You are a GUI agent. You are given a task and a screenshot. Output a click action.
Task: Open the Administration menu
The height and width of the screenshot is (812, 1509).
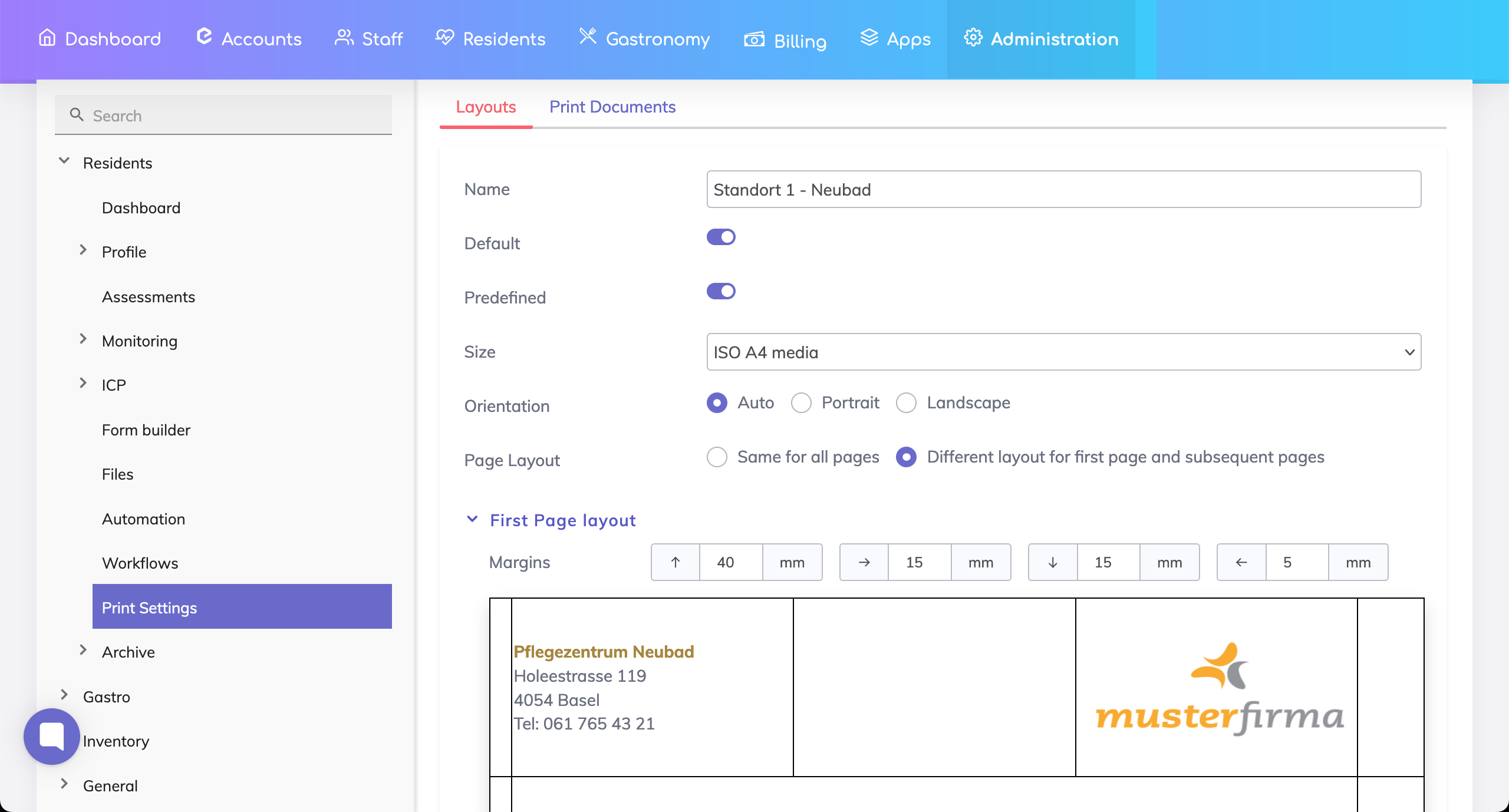point(1041,39)
